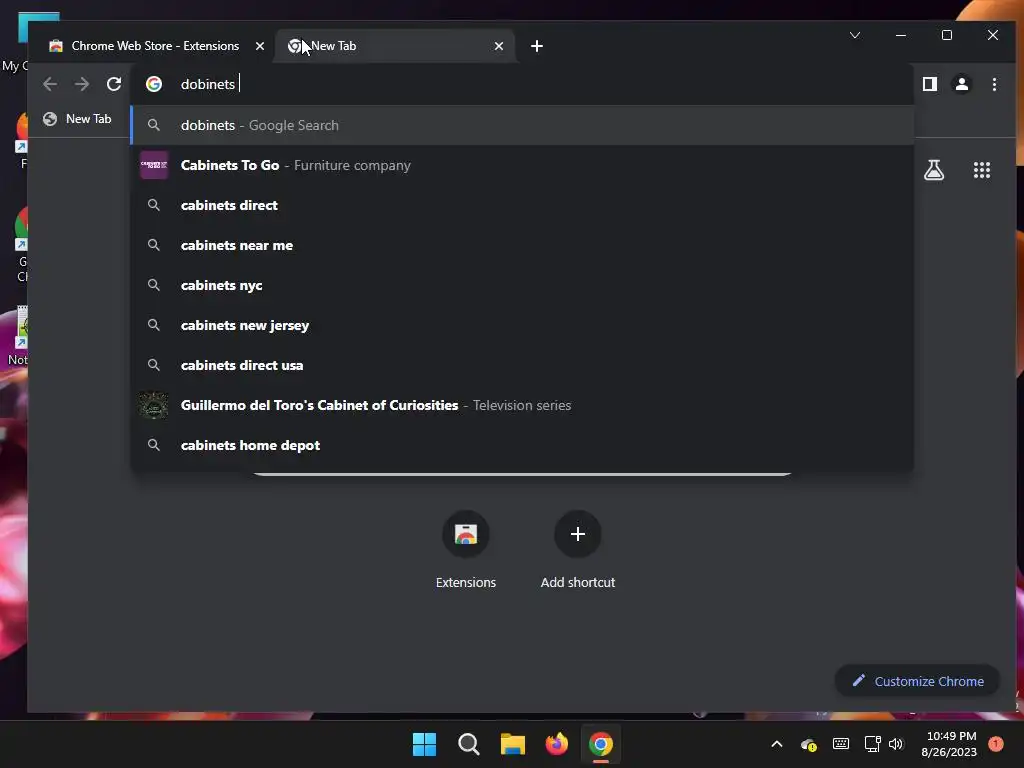Choose the cabinets near me suggestion

click(522, 246)
